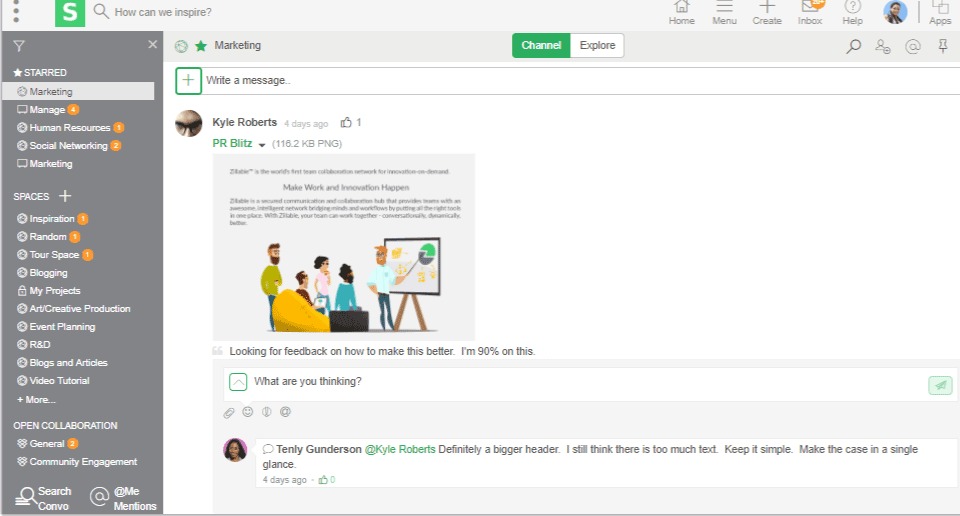This screenshot has width=960, height=516.
Task: Open General in Open Collaboration
Action: click(47, 444)
